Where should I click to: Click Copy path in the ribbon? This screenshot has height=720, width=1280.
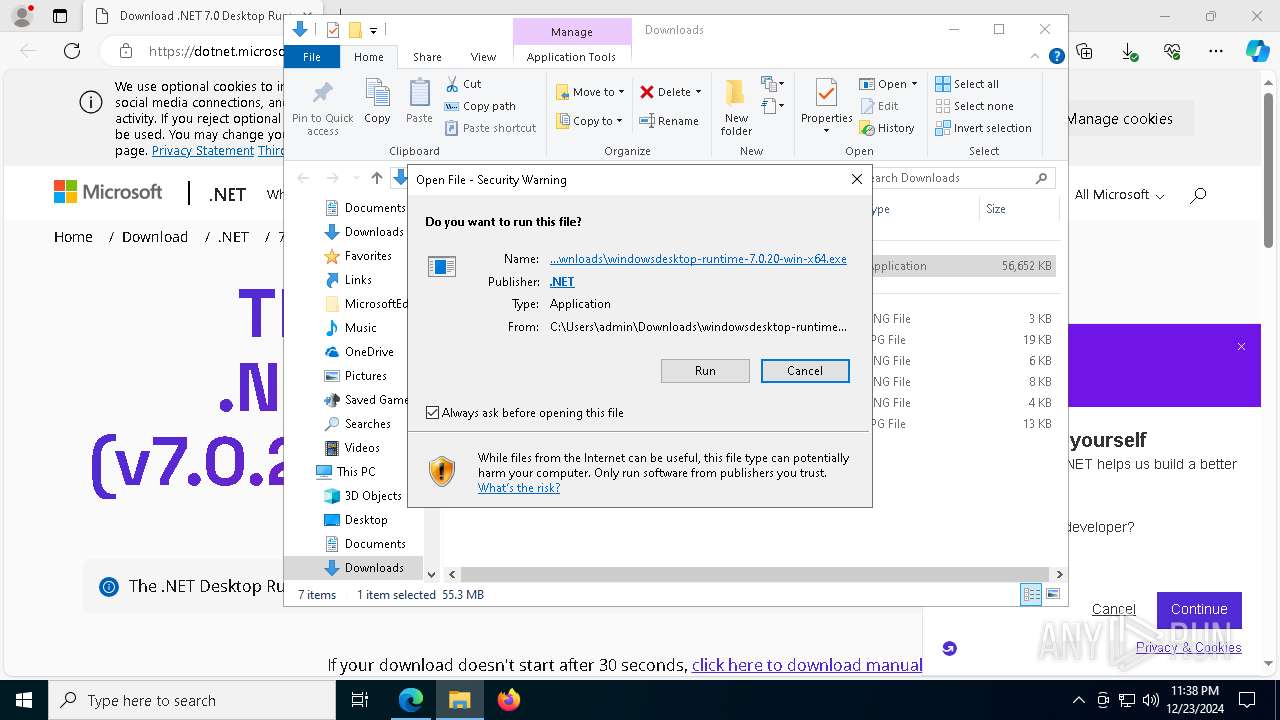click(480, 106)
